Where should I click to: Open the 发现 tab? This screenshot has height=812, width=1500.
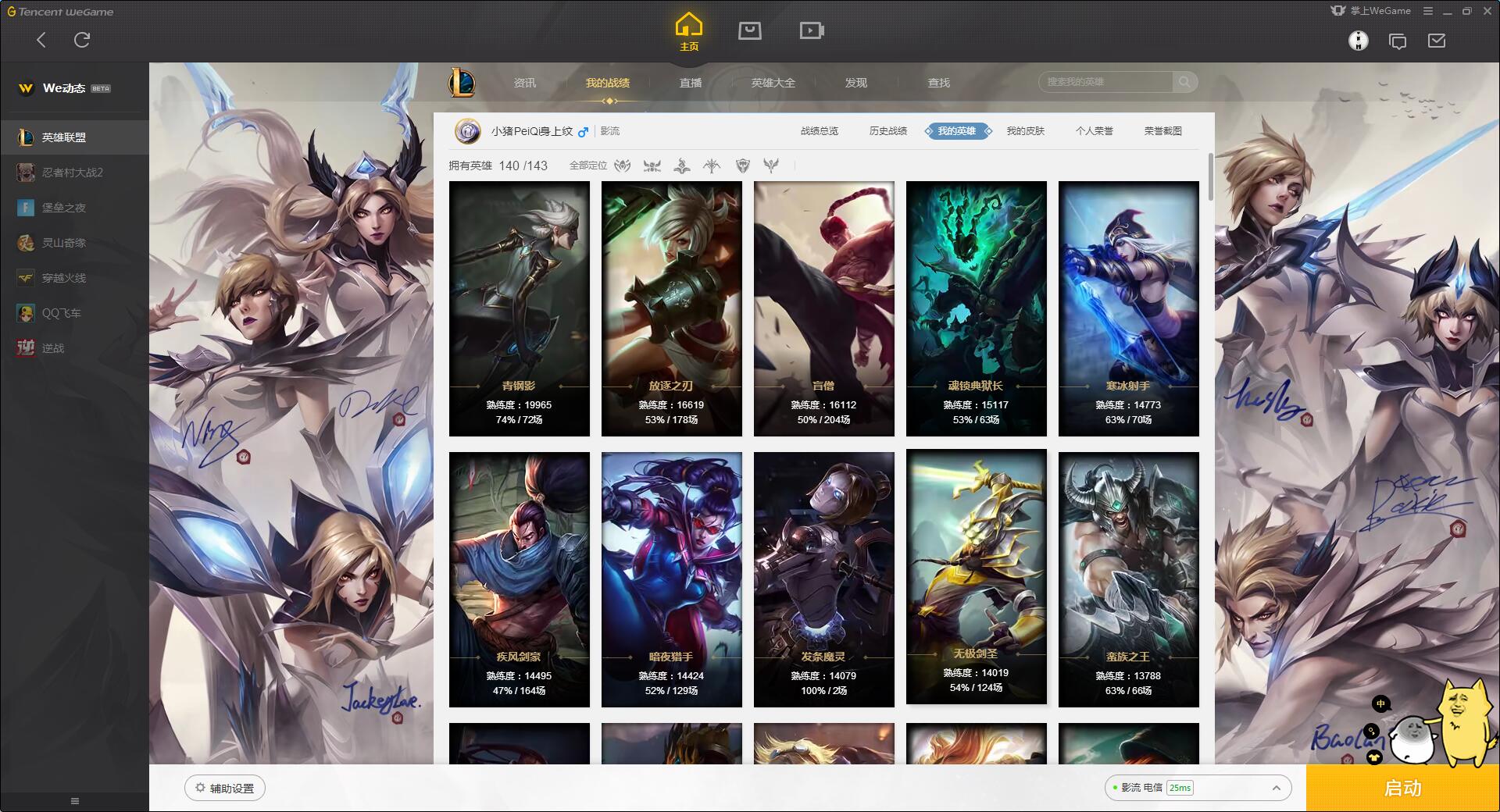[x=856, y=83]
